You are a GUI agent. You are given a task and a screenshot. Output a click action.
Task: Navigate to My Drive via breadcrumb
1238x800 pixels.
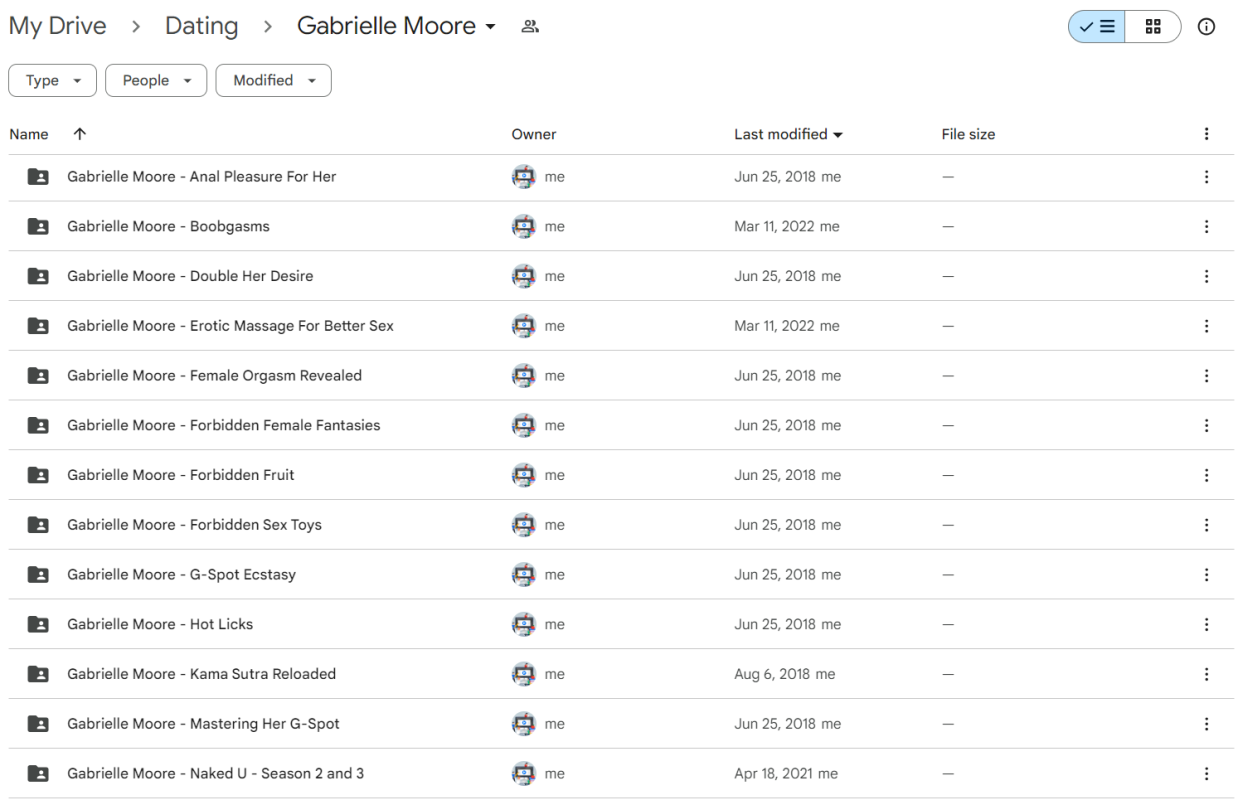coord(57,25)
